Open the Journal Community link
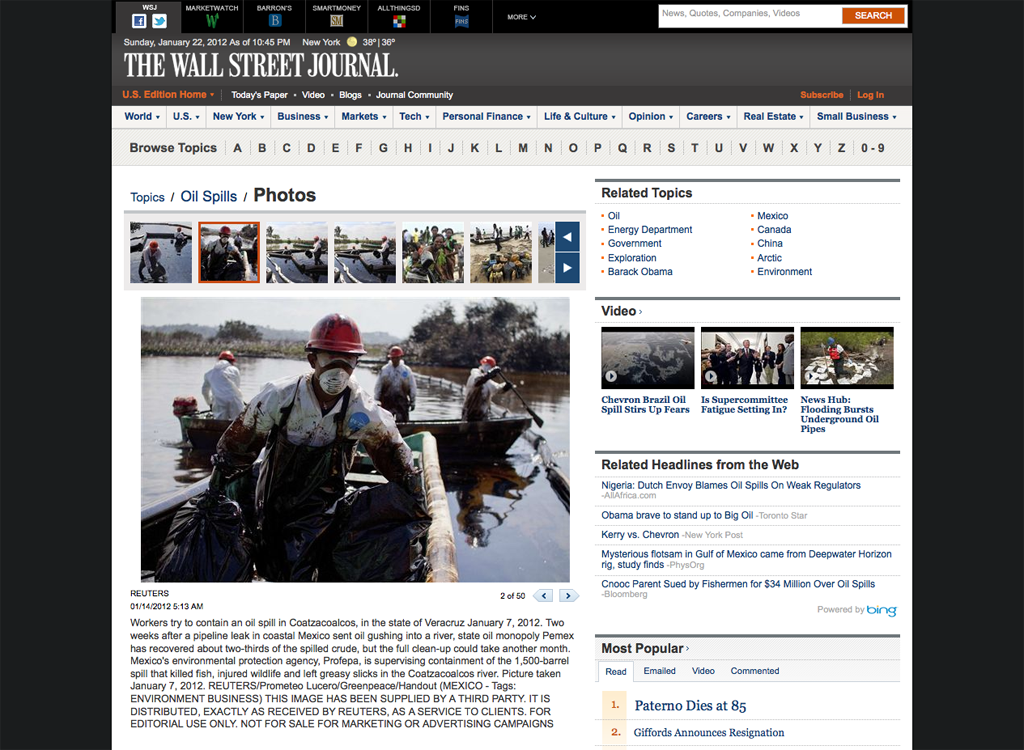Image resolution: width=1024 pixels, height=750 pixels. (x=414, y=95)
